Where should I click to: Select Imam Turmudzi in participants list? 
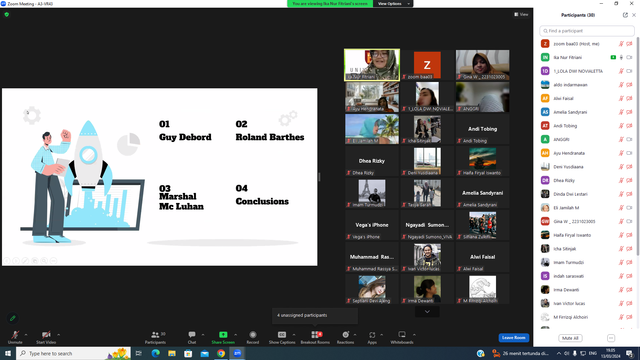(x=587, y=262)
